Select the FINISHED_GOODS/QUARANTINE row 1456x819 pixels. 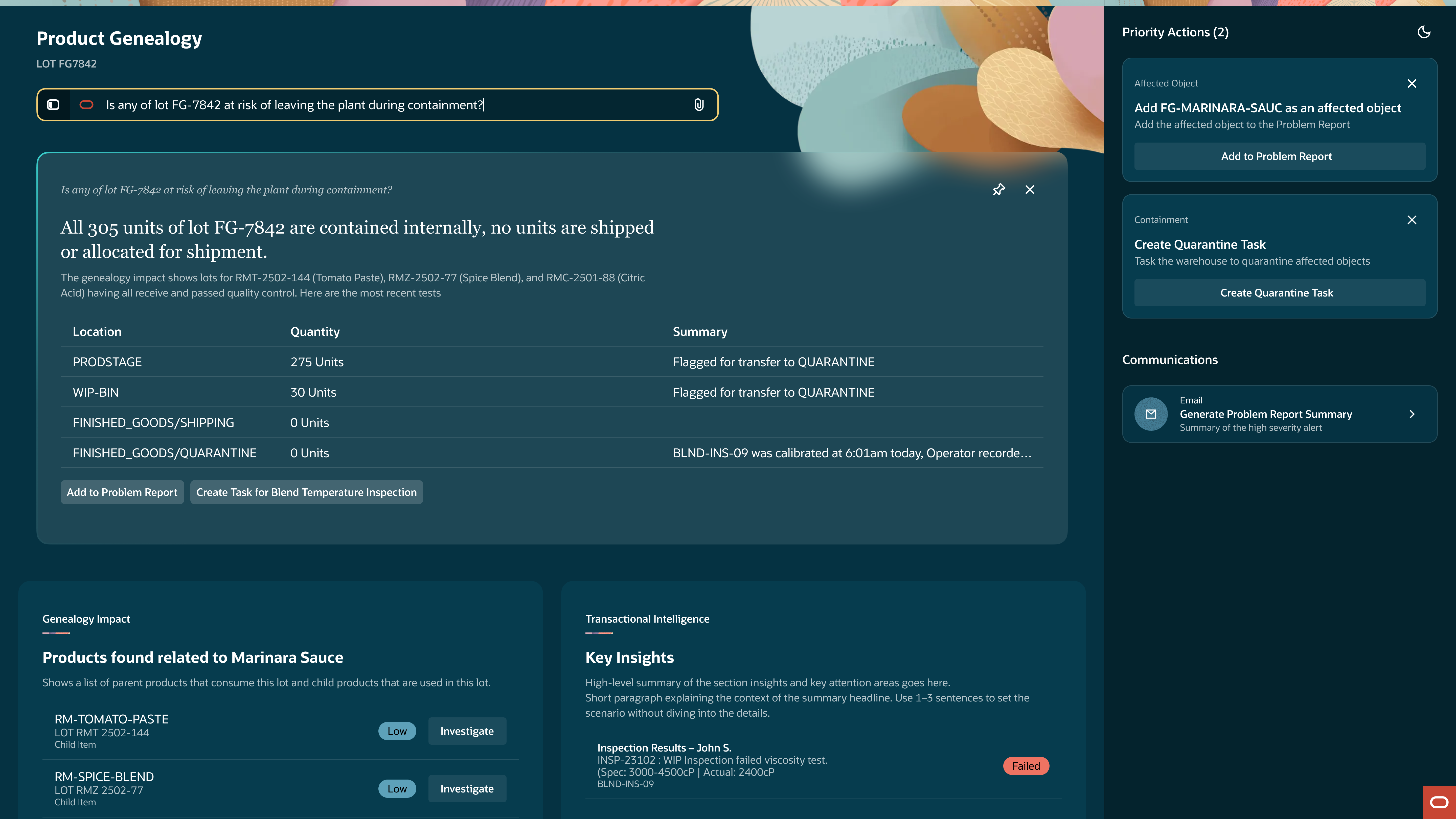point(552,453)
